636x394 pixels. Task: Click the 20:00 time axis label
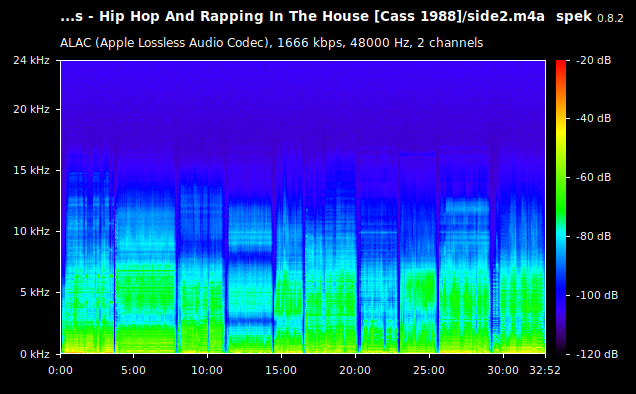355,370
